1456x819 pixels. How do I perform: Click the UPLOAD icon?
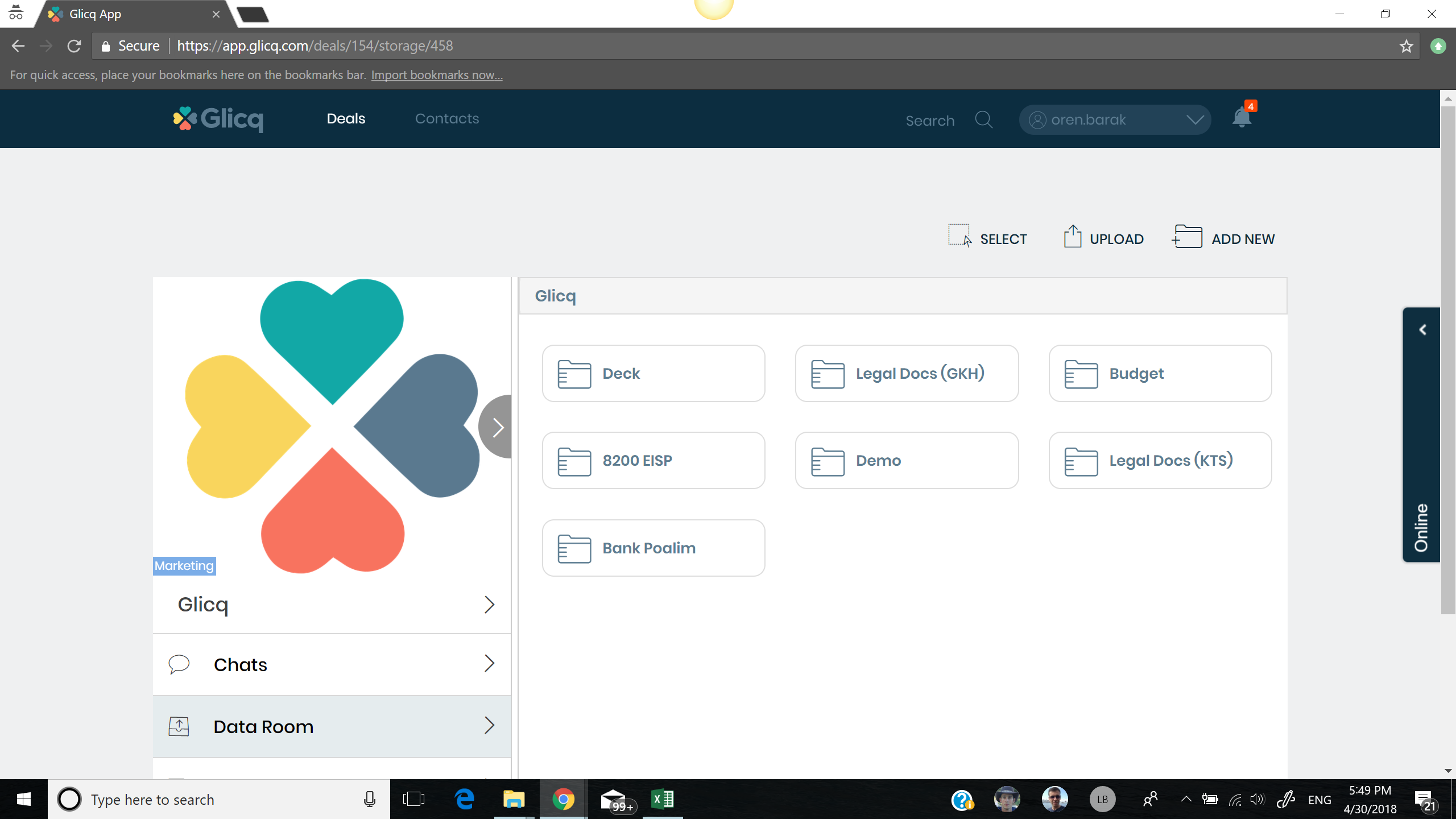click(x=1072, y=237)
